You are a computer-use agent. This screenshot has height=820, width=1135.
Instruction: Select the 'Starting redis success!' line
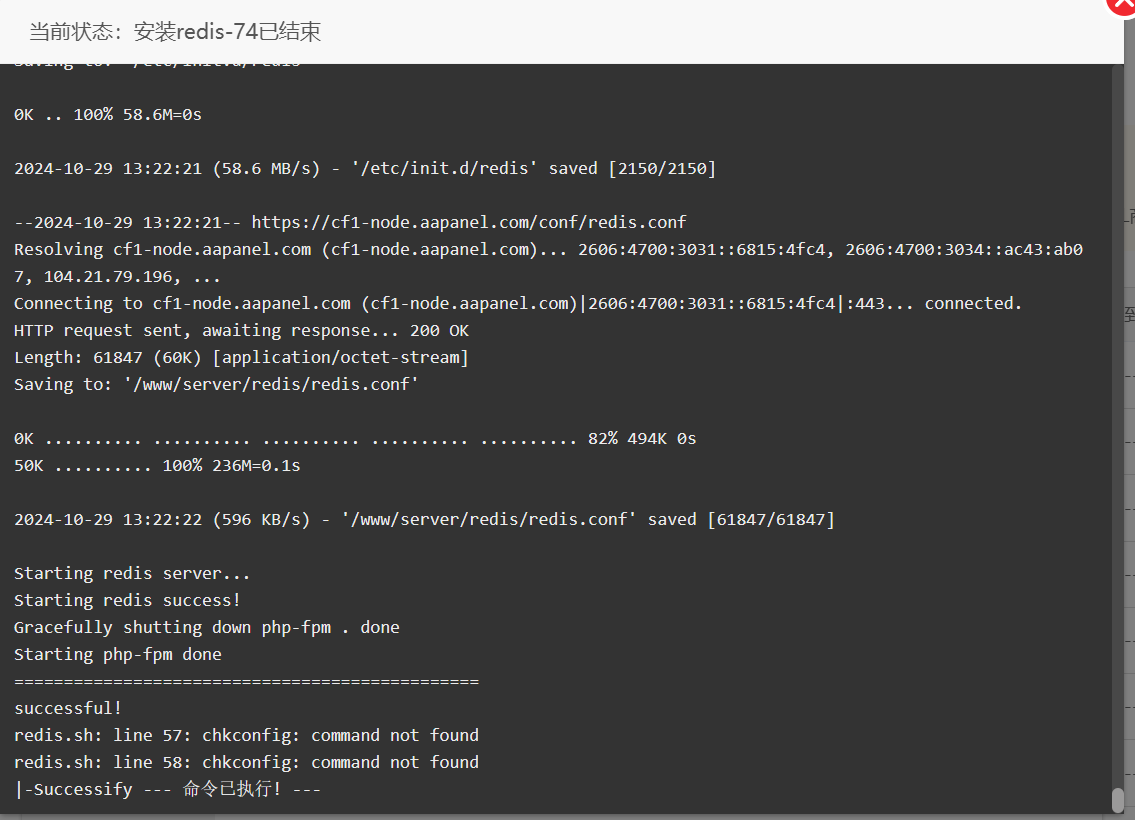click(127, 600)
